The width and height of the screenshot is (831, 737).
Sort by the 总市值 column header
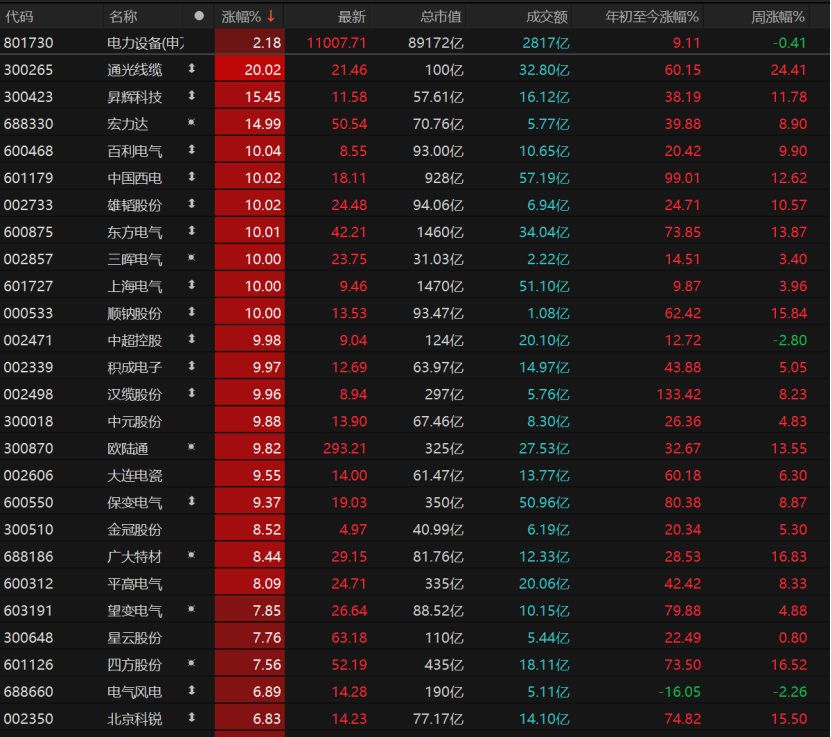(x=441, y=17)
